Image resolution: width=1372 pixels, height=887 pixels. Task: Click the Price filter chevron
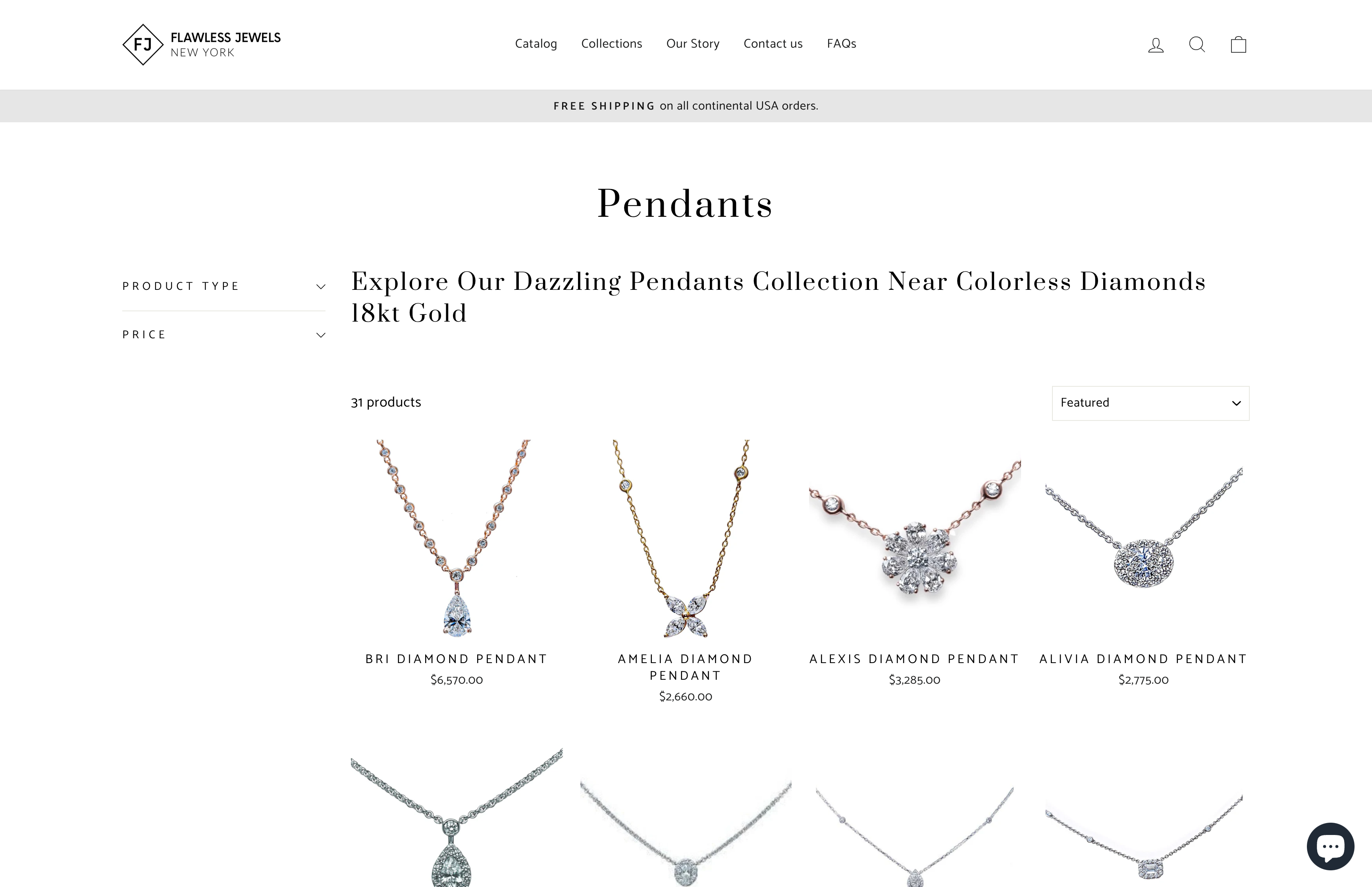pos(321,335)
